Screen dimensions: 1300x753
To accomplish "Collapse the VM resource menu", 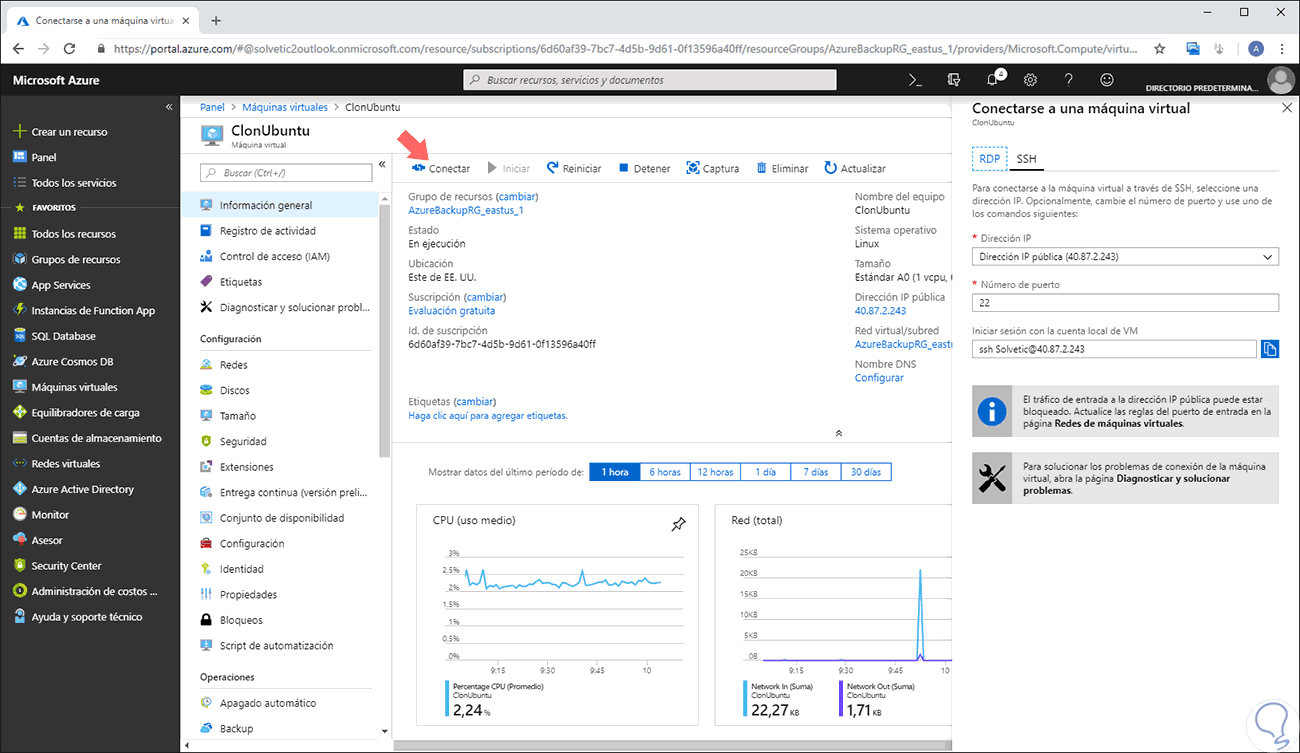I will point(382,164).
